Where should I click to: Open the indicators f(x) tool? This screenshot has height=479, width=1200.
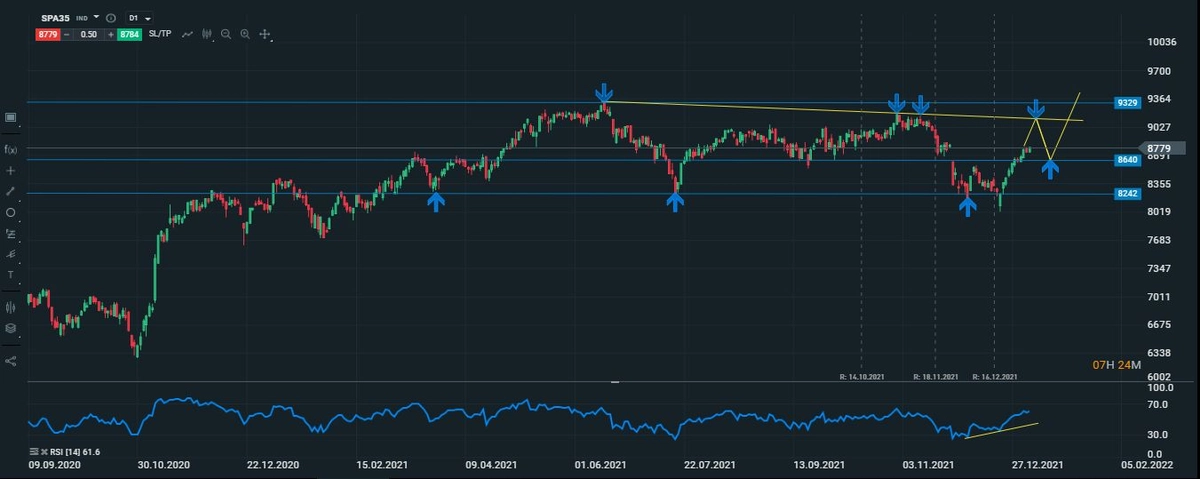click(x=11, y=149)
